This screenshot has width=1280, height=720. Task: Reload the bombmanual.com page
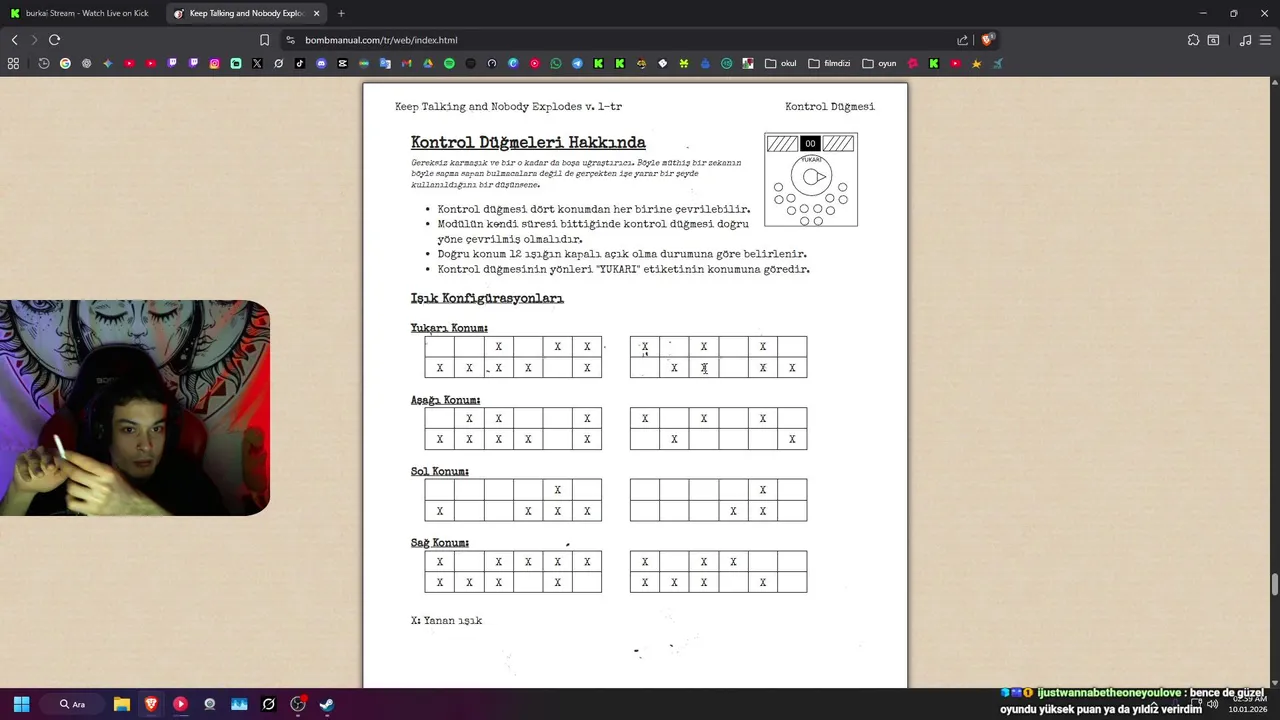(54, 40)
